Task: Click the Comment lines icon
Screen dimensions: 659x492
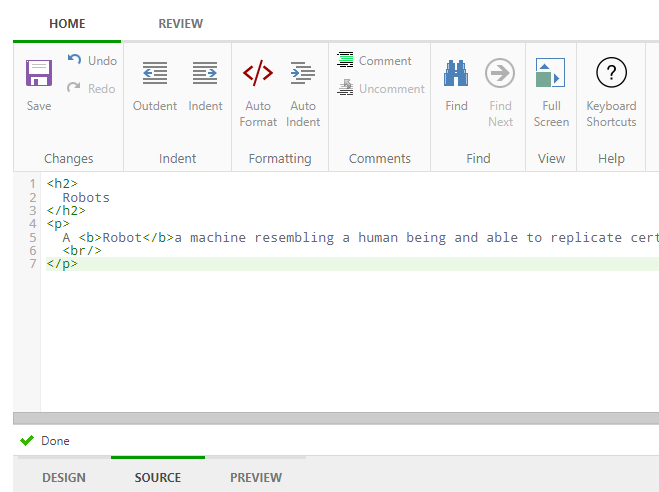Action: point(345,59)
